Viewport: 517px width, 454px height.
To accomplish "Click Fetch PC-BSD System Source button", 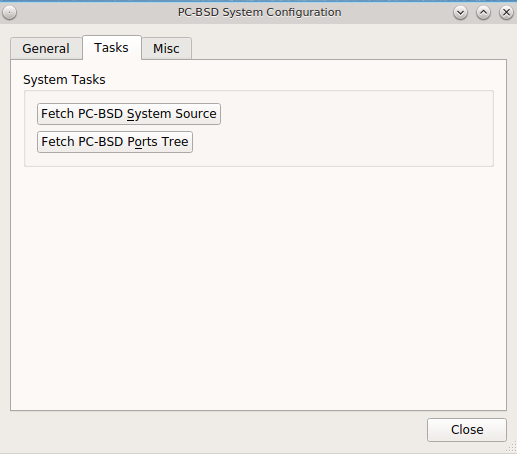I will point(129,114).
